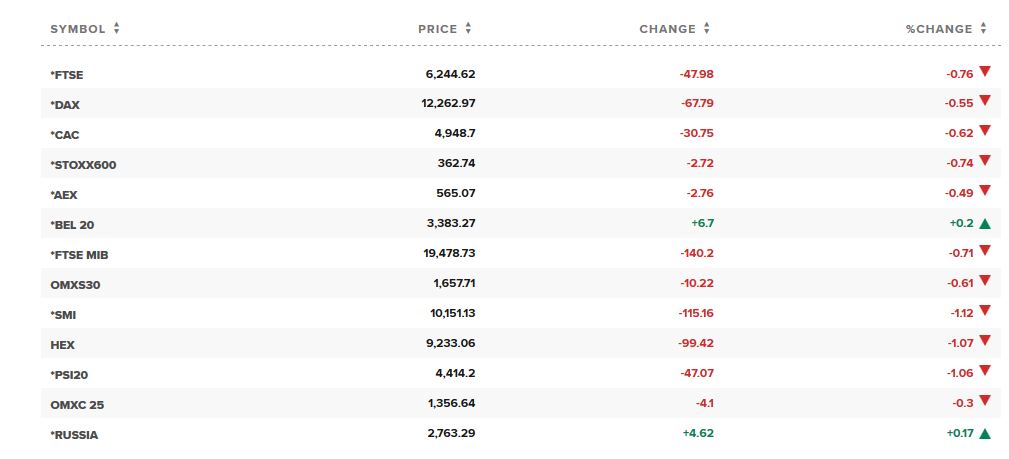Open the *CAC index quote
The height and width of the screenshot is (459, 1009).
65,135
